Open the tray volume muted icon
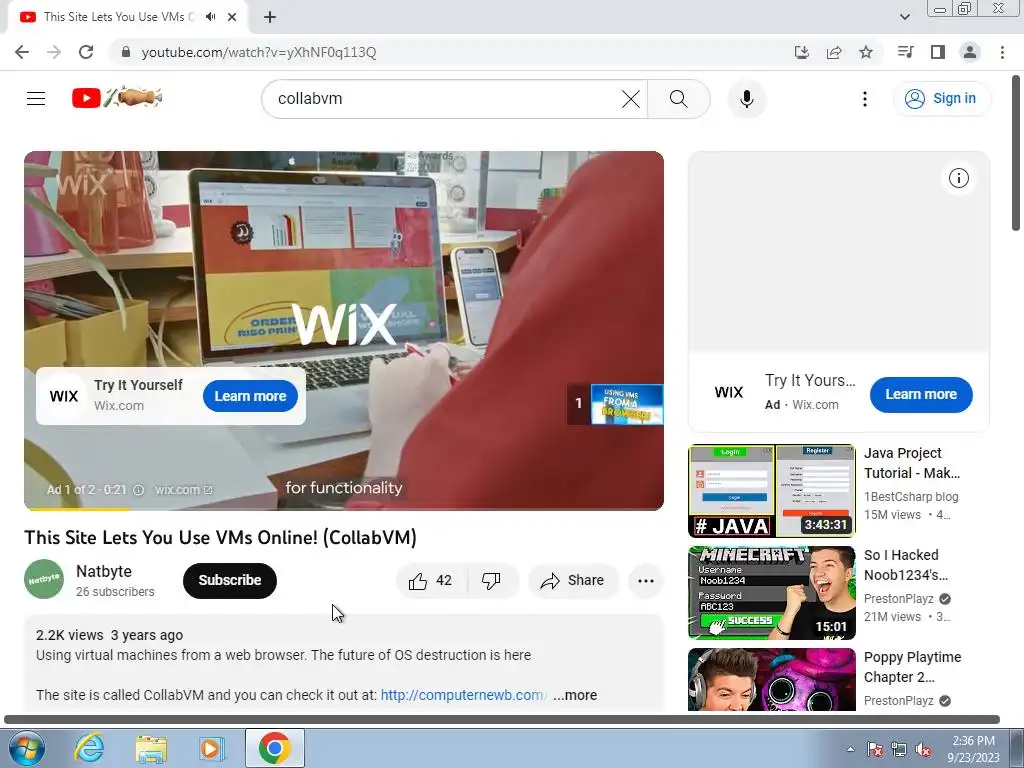1024x768 pixels. [x=923, y=750]
